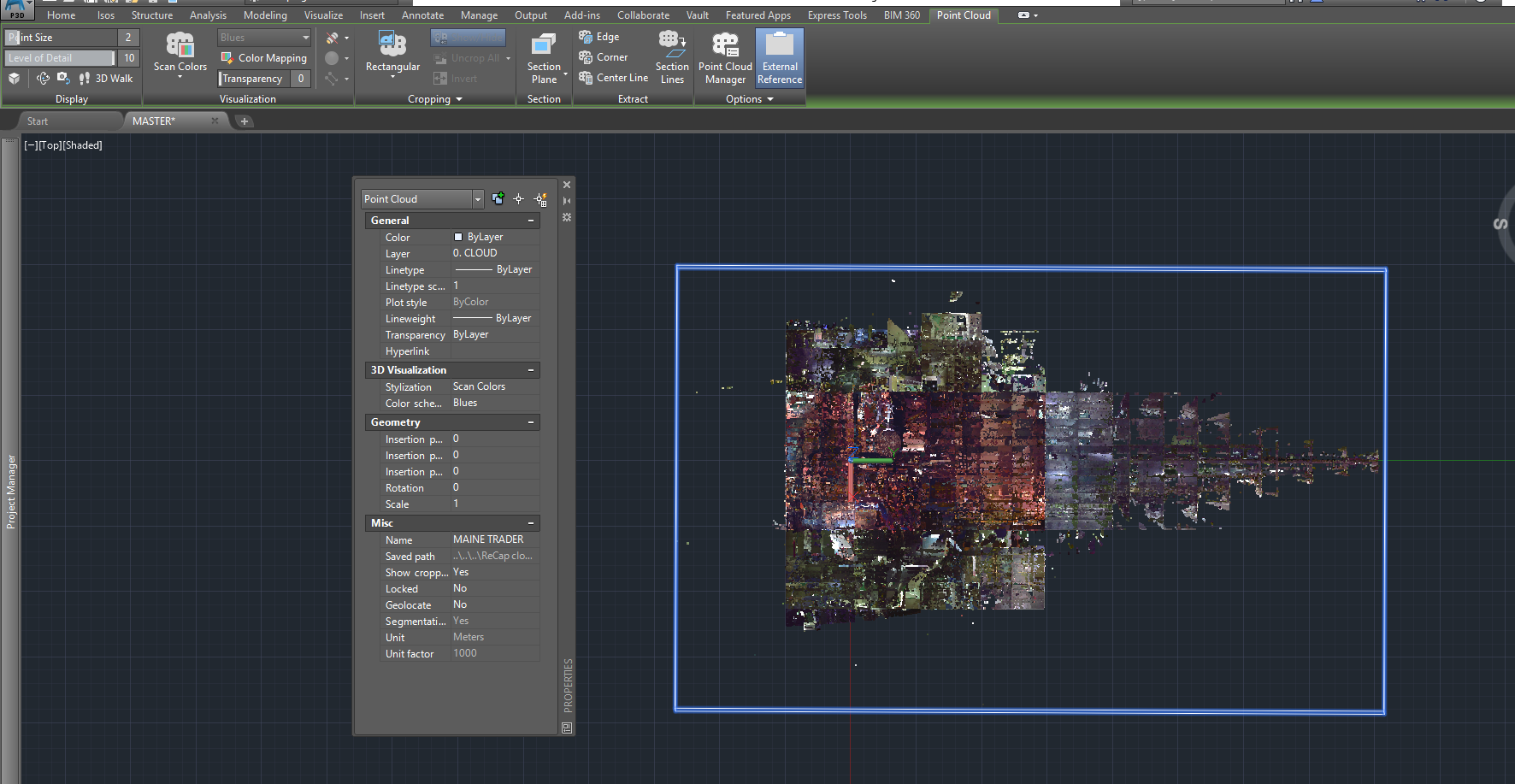The image size is (1515, 784).
Task: Open the Properties palette settings icon
Action: point(567,218)
